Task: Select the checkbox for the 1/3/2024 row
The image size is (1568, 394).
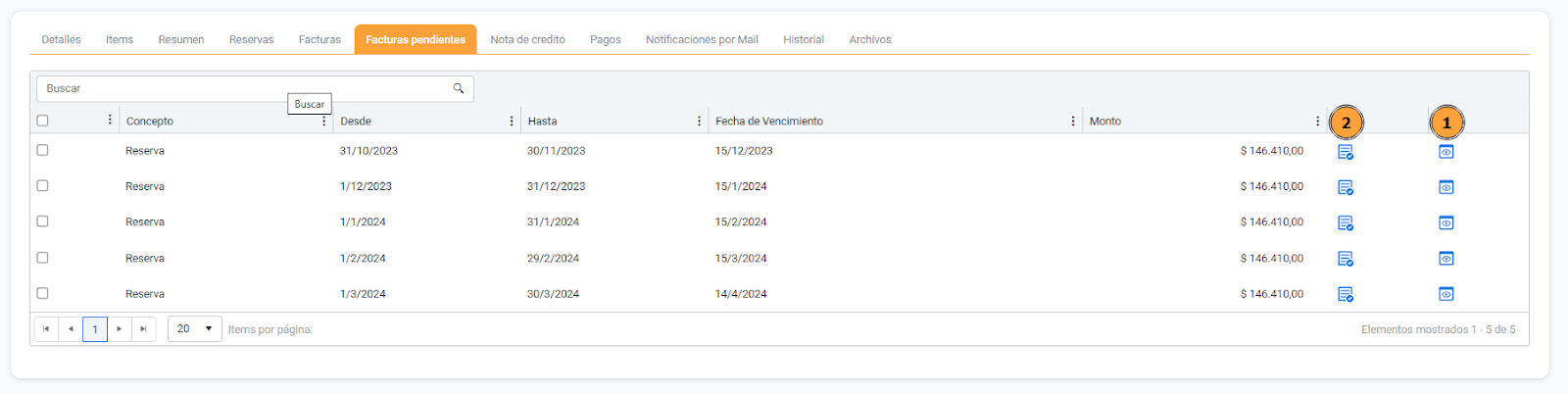Action: [42, 293]
